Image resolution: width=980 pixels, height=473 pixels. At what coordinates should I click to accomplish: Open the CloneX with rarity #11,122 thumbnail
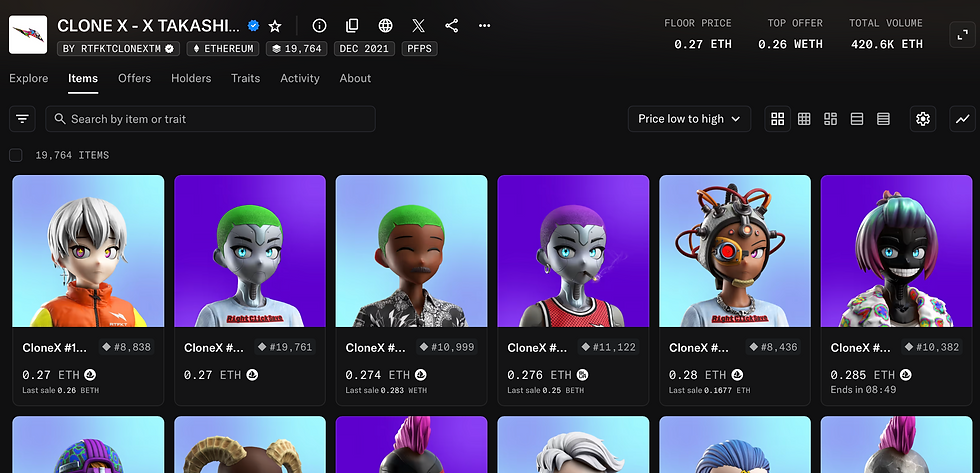point(573,251)
